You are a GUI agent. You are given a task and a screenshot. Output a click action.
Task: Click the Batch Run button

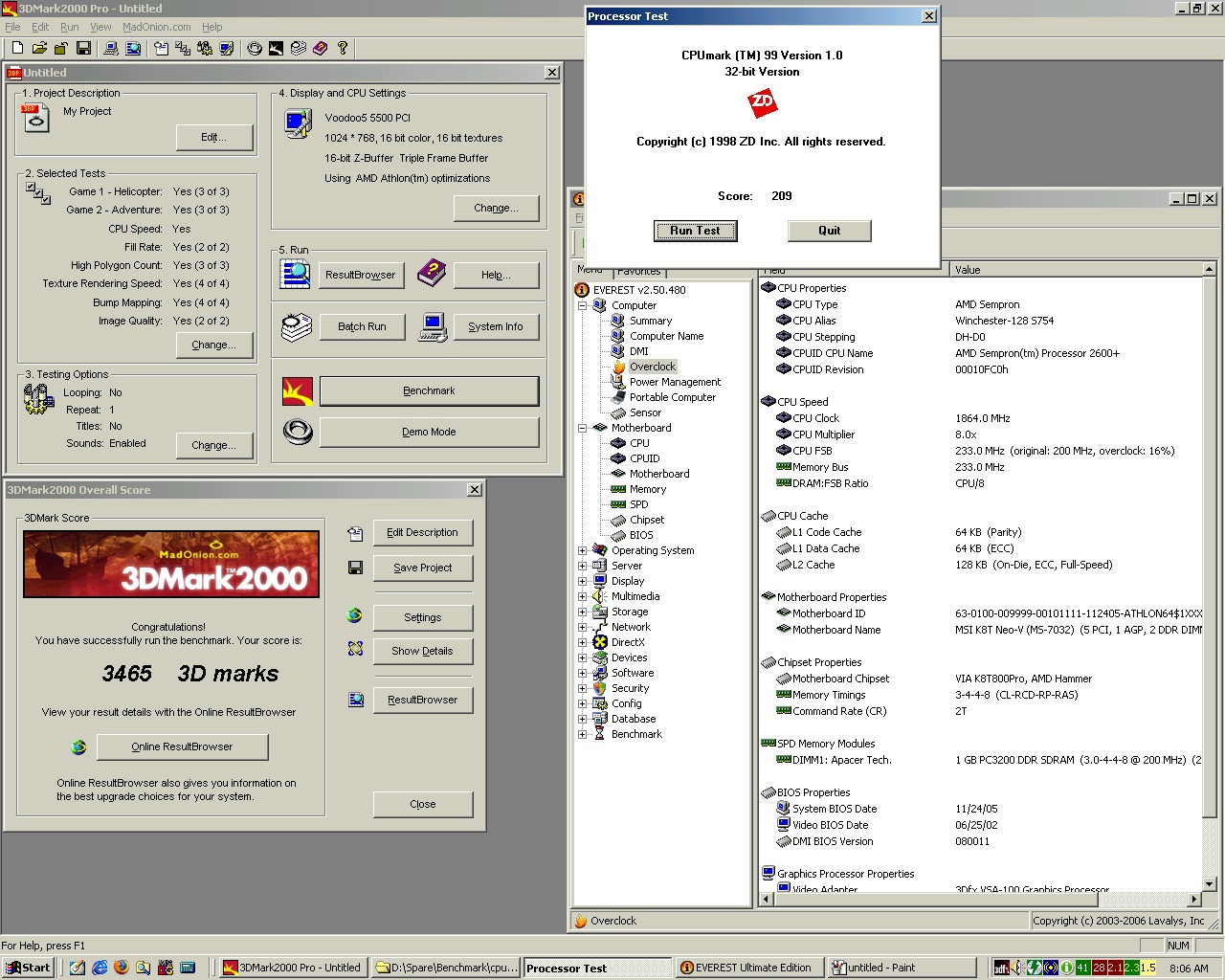click(x=362, y=326)
